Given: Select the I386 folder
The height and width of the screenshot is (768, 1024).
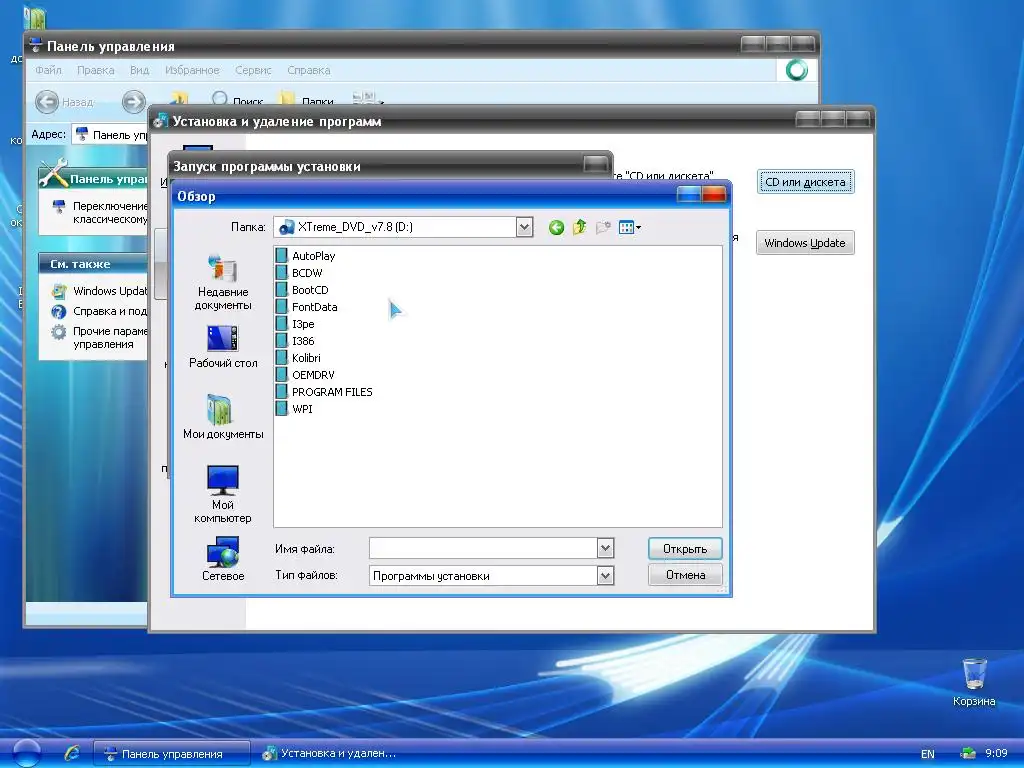Looking at the screenshot, I should 295,341.
